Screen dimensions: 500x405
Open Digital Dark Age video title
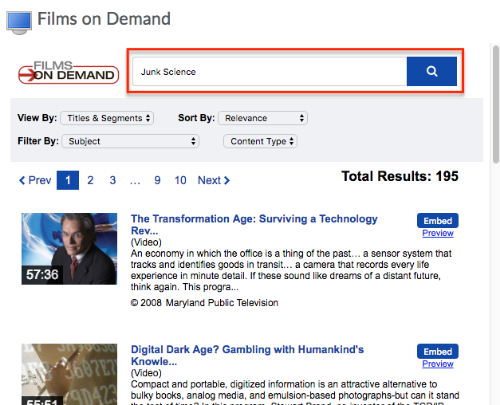tap(247, 355)
